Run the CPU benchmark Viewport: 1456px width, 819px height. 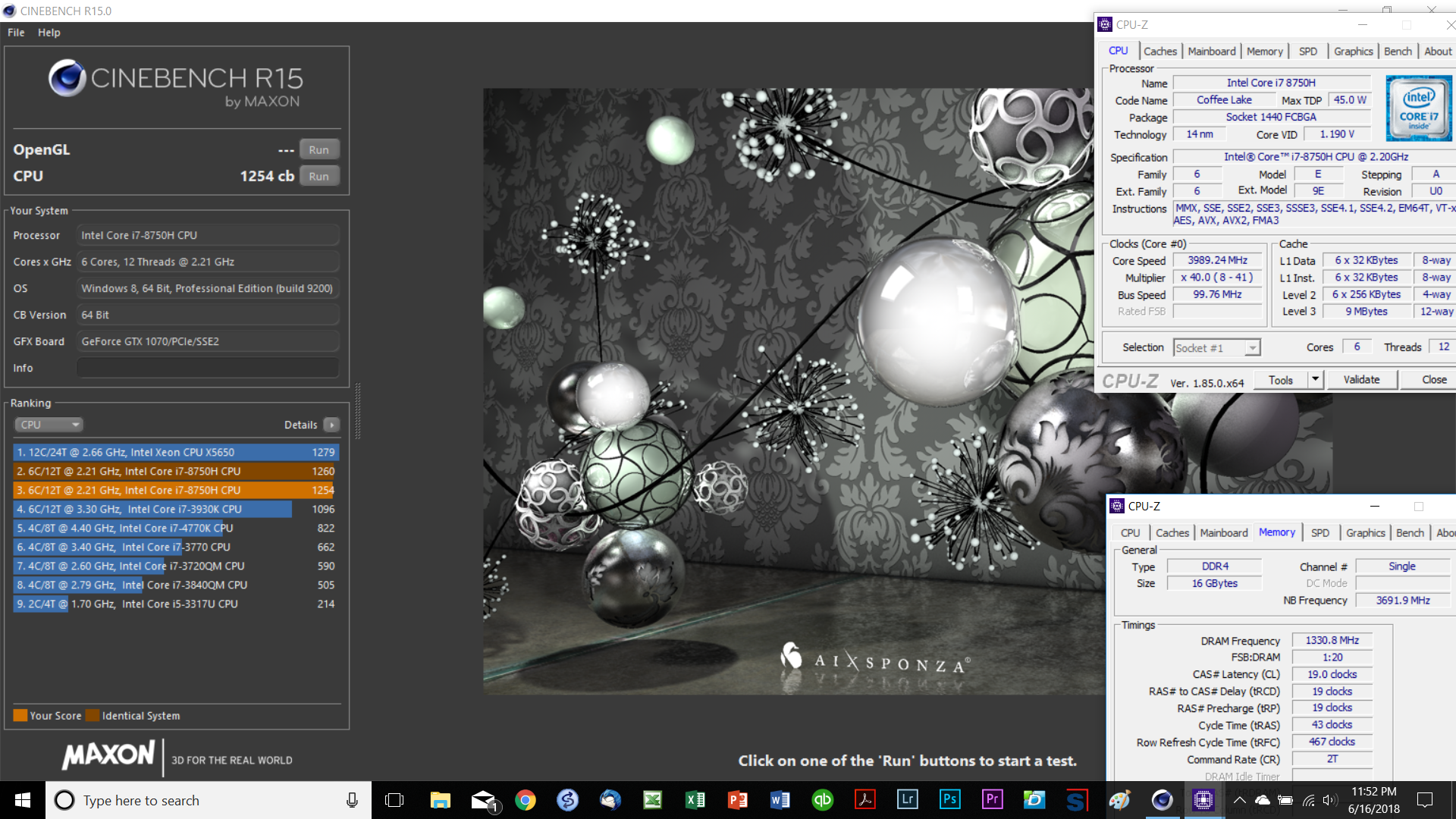(x=318, y=176)
